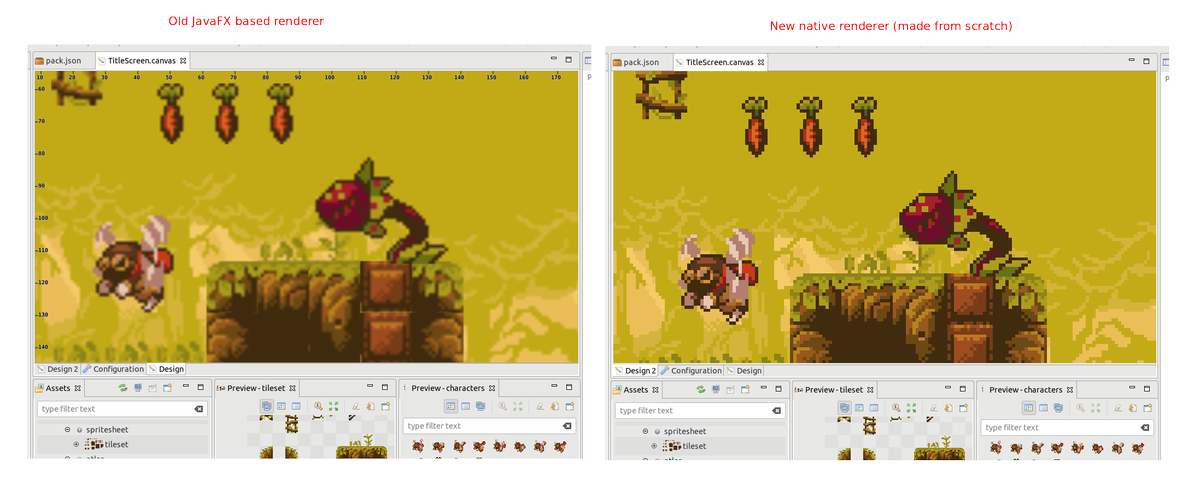The height and width of the screenshot is (491, 1200).
Task: Click green fit-to-view arrows in right Preview - tileset
Action: 911,408
